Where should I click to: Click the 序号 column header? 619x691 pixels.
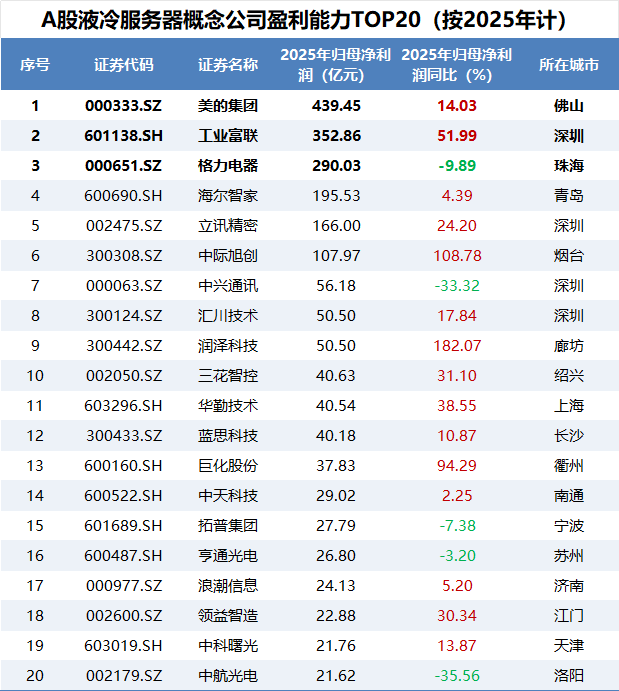point(35,65)
